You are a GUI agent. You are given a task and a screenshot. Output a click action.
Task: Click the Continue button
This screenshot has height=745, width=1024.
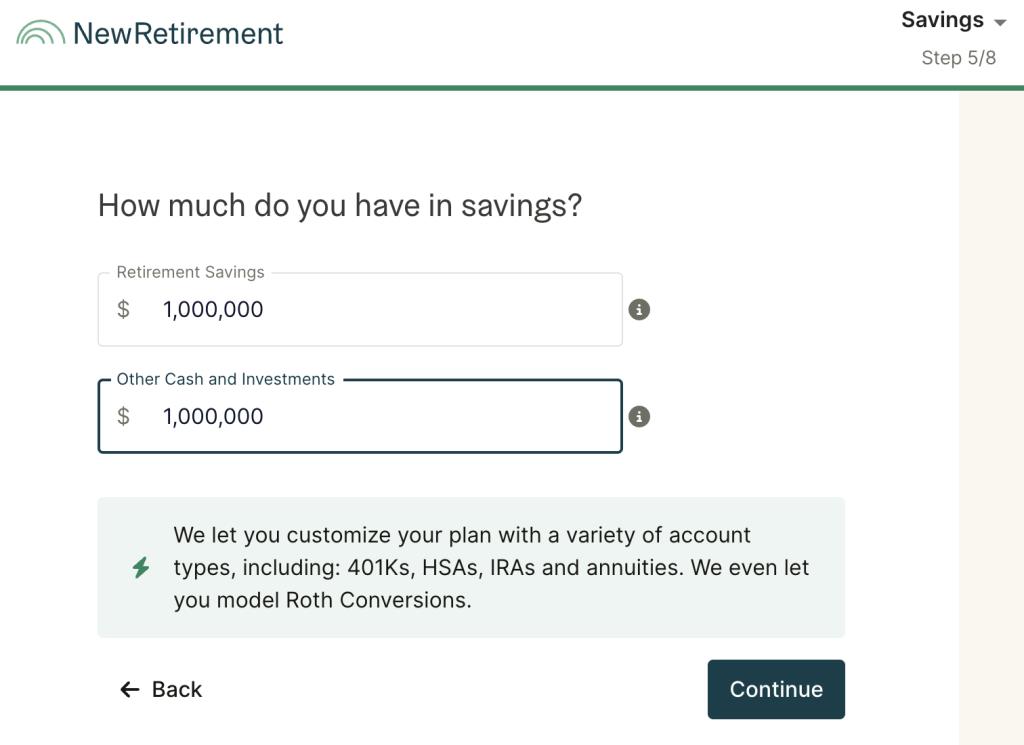point(776,690)
